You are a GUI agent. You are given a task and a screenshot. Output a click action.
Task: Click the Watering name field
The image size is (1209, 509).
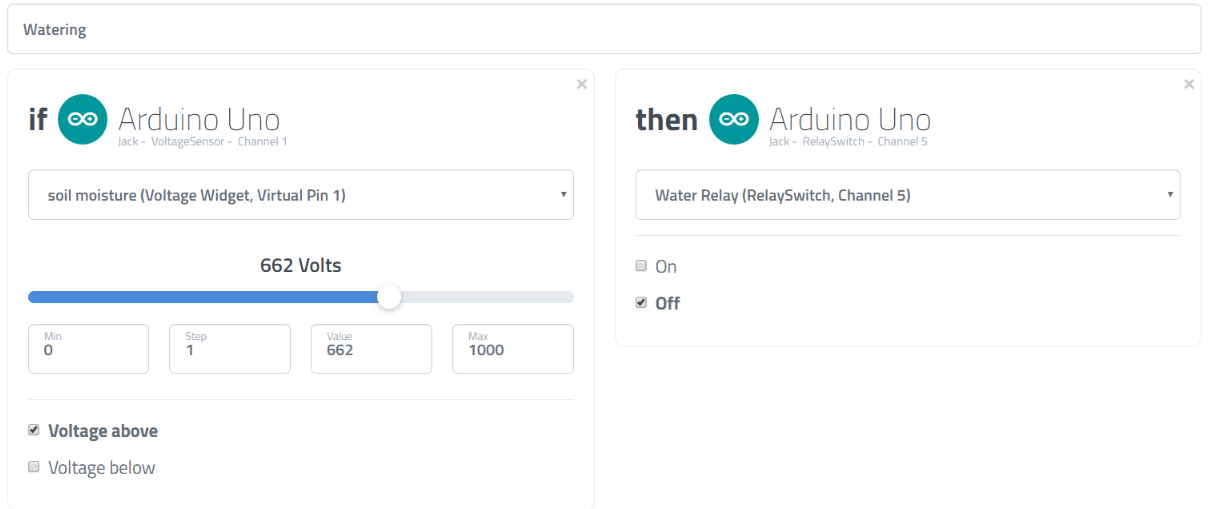tap(603, 30)
